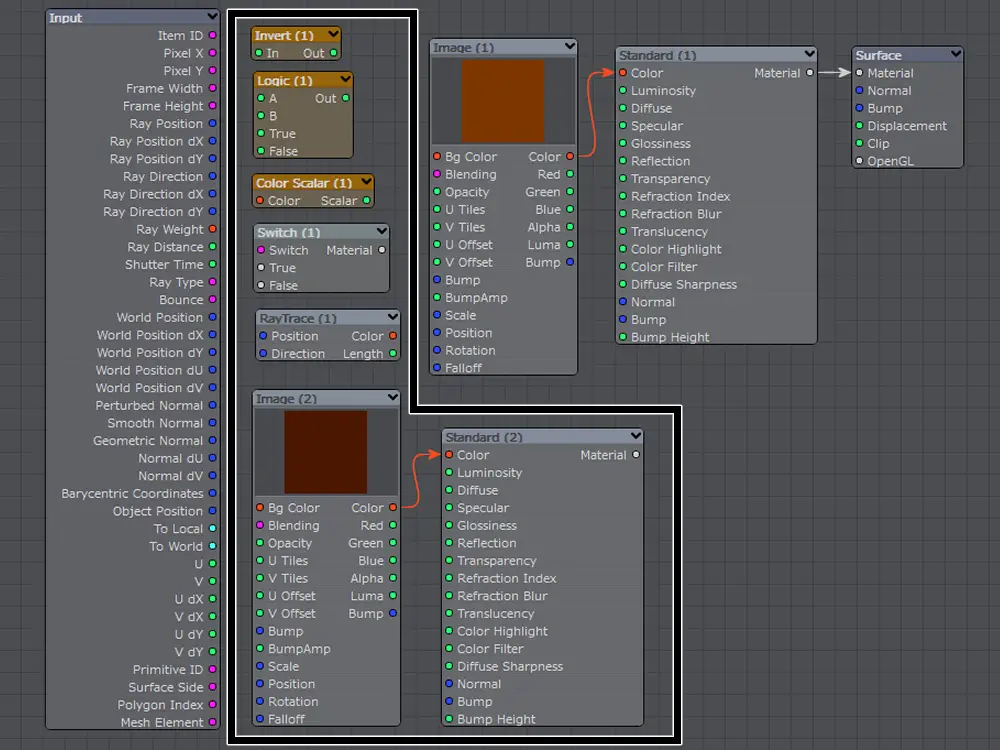1000x750 pixels.
Task: Click the Polygon Index port on Input node
Action: 212,705
